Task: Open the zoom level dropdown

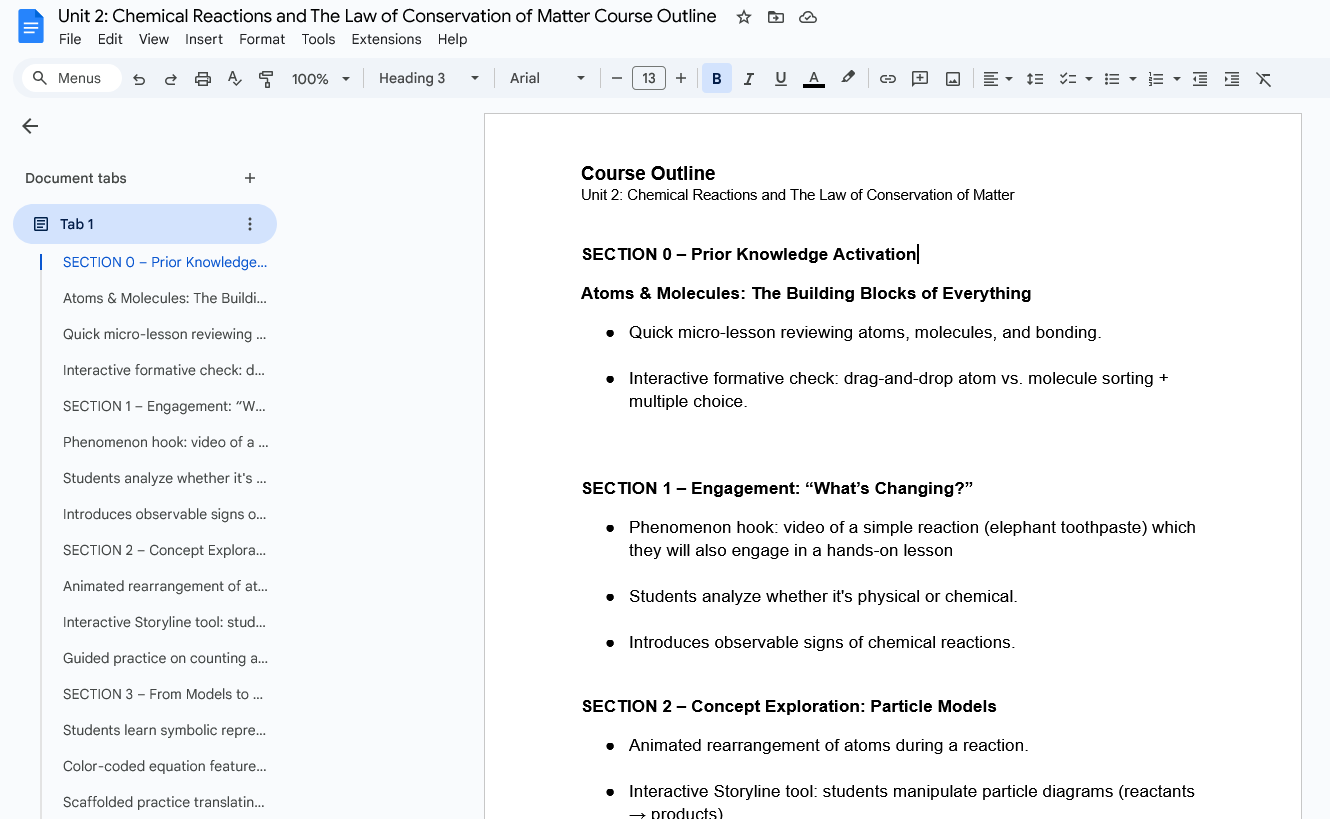Action: click(x=321, y=79)
